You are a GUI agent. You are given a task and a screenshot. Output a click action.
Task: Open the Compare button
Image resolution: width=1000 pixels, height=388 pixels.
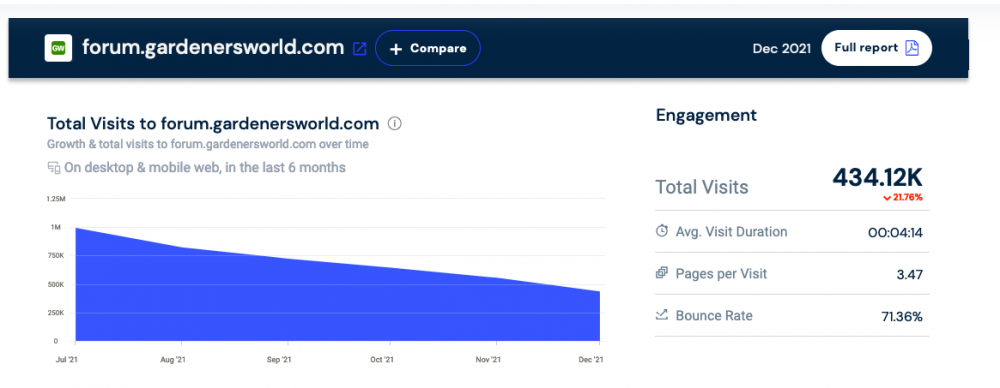click(x=428, y=48)
